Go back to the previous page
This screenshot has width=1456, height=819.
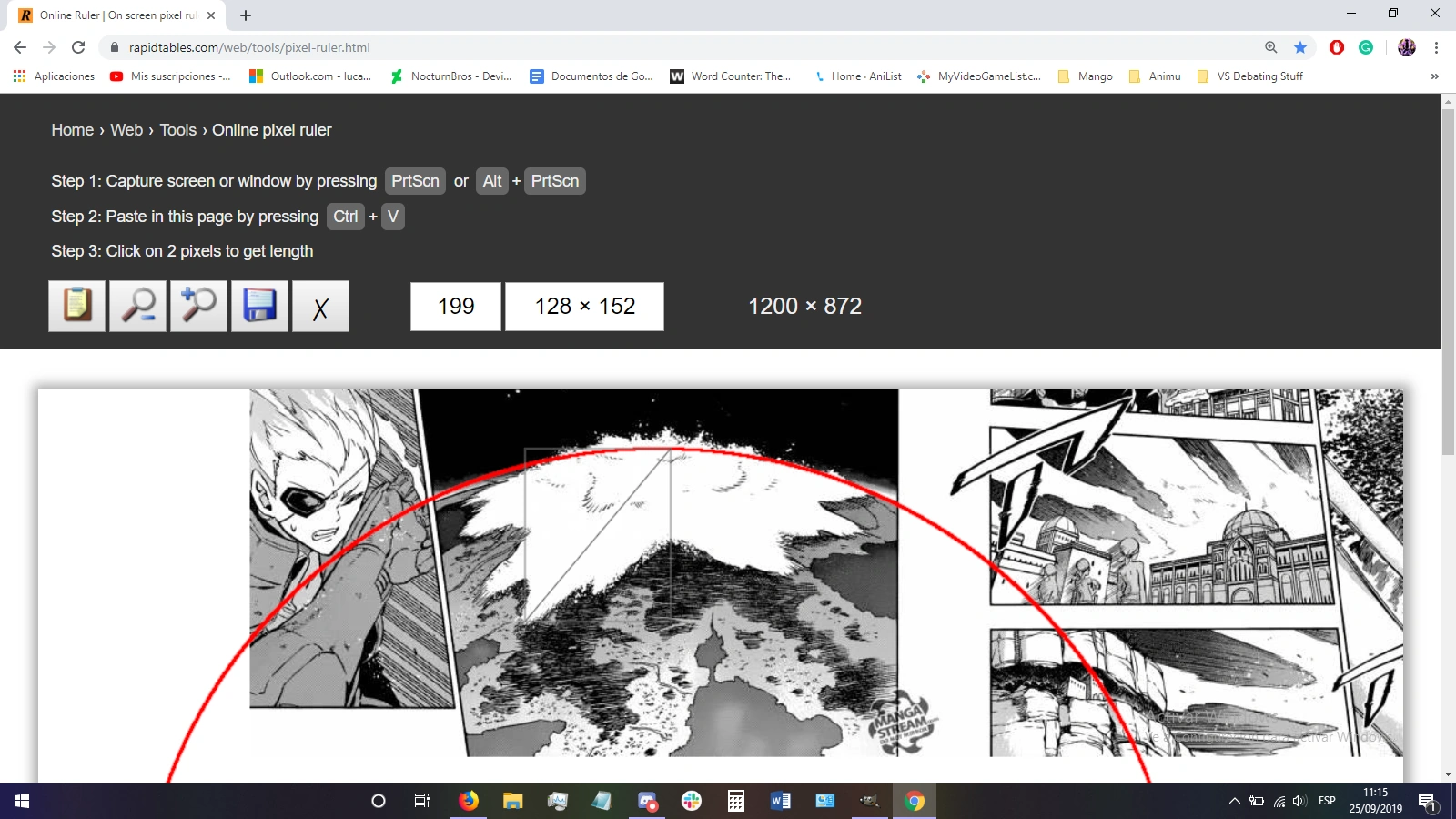tap(20, 47)
